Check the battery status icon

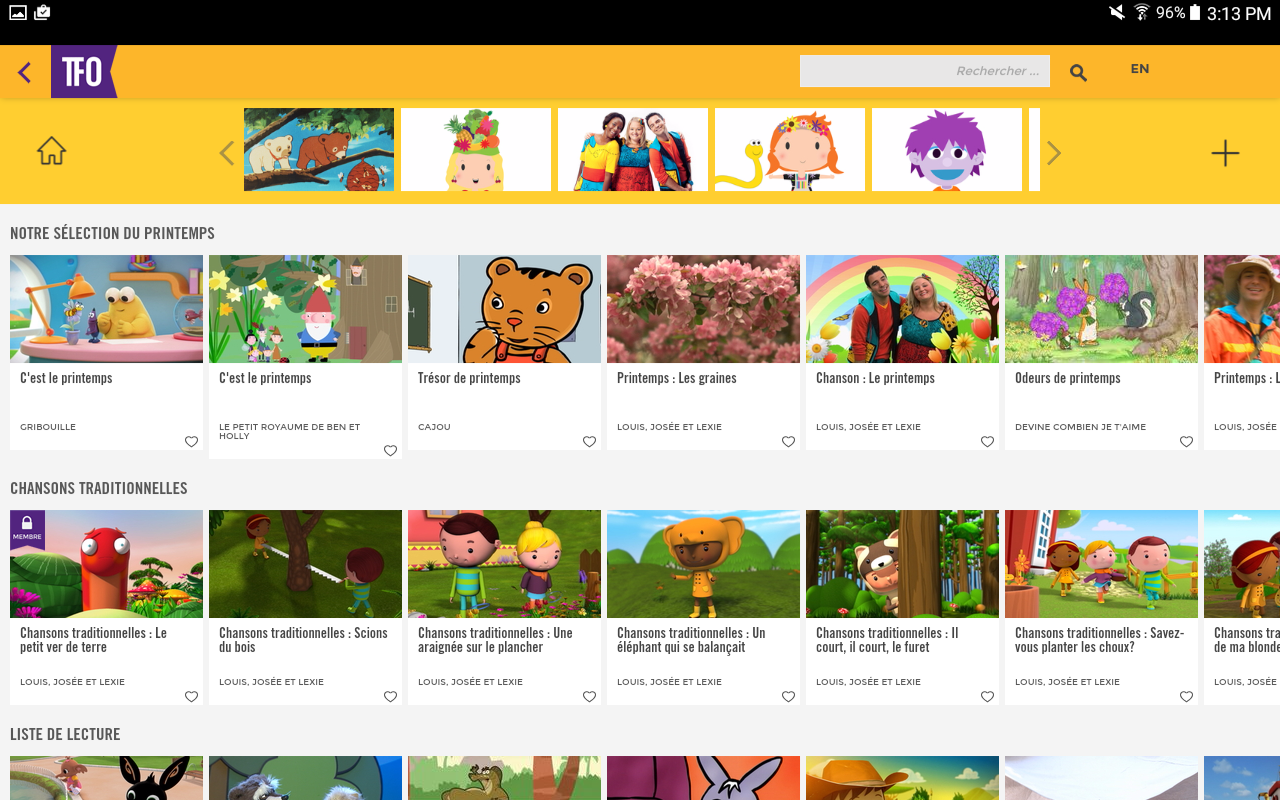click(x=1194, y=13)
